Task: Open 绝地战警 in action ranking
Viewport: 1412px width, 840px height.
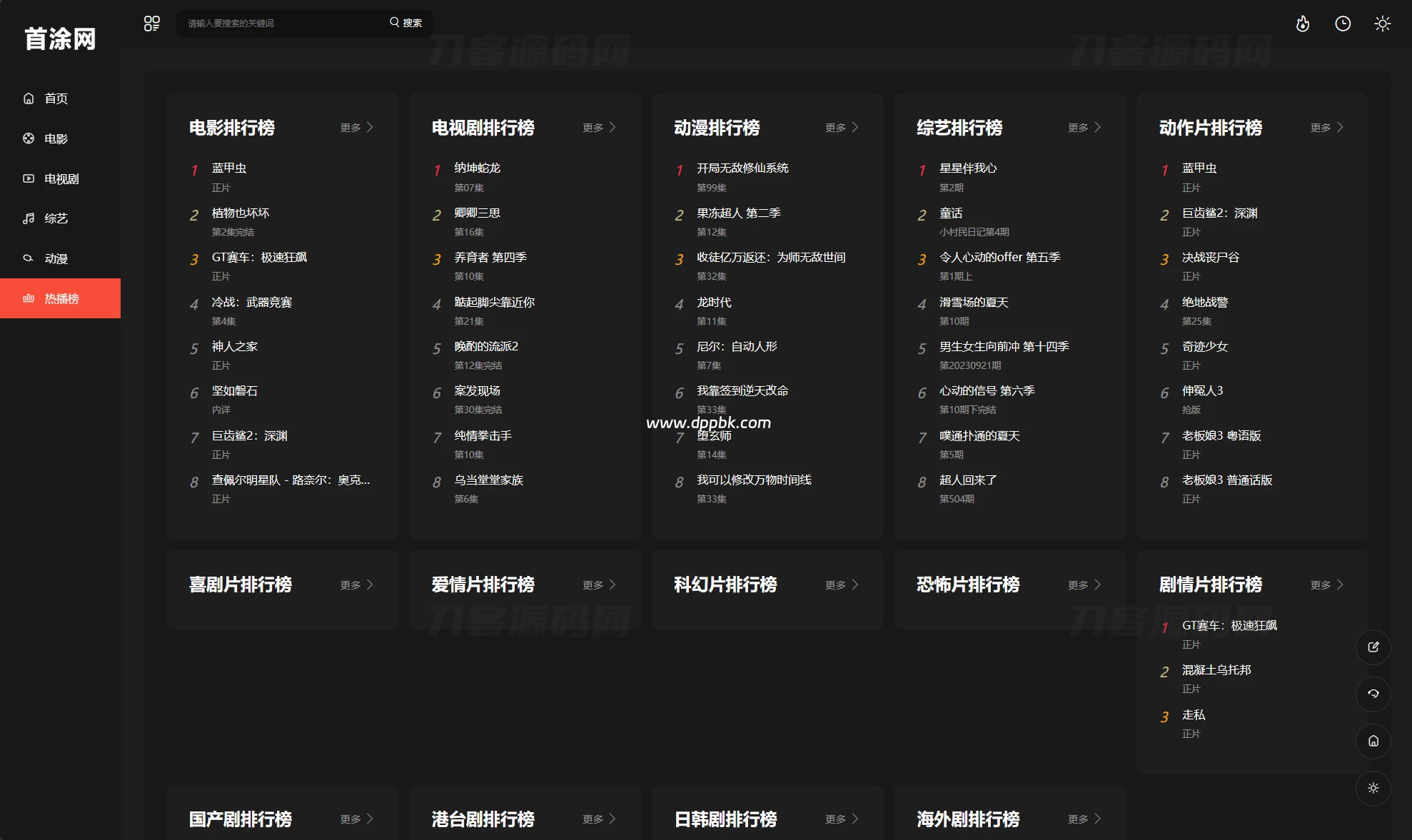Action: pos(1206,303)
